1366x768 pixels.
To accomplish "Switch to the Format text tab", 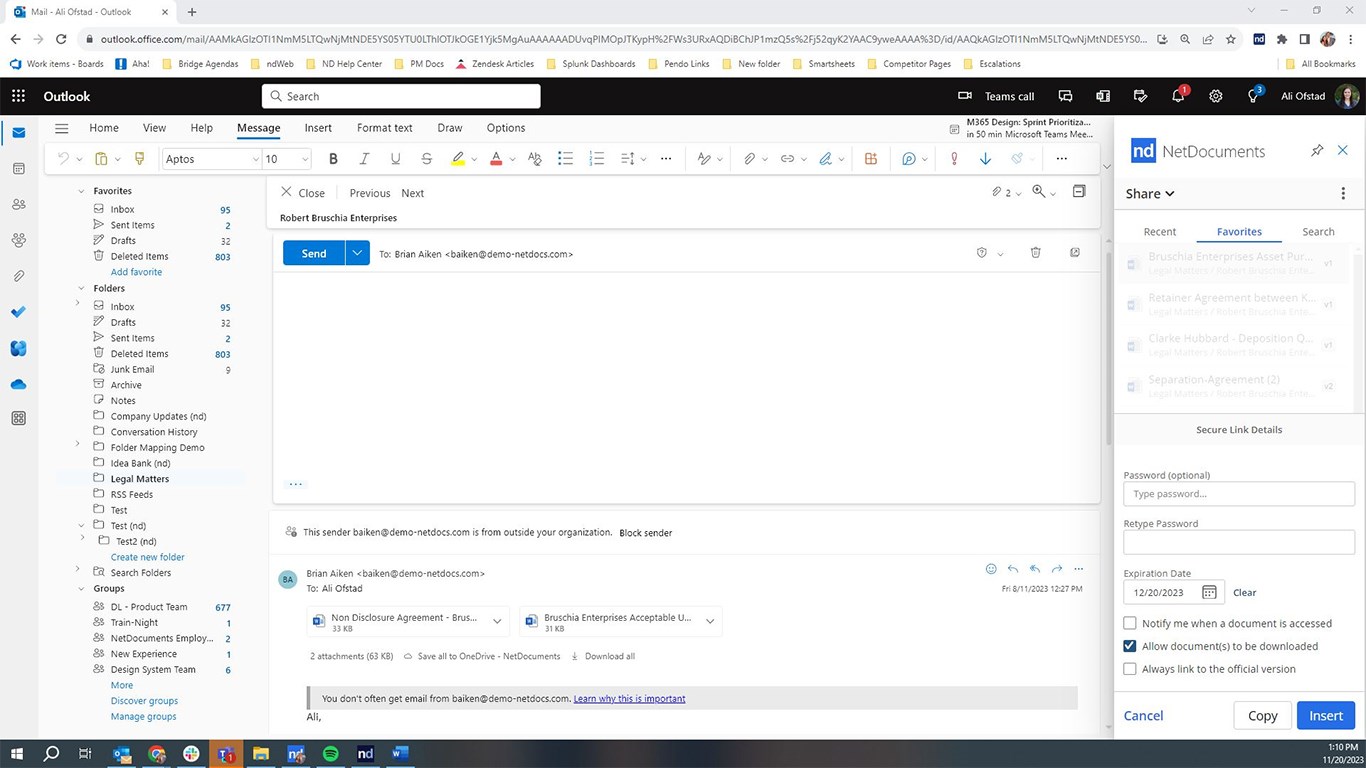I will tap(385, 128).
